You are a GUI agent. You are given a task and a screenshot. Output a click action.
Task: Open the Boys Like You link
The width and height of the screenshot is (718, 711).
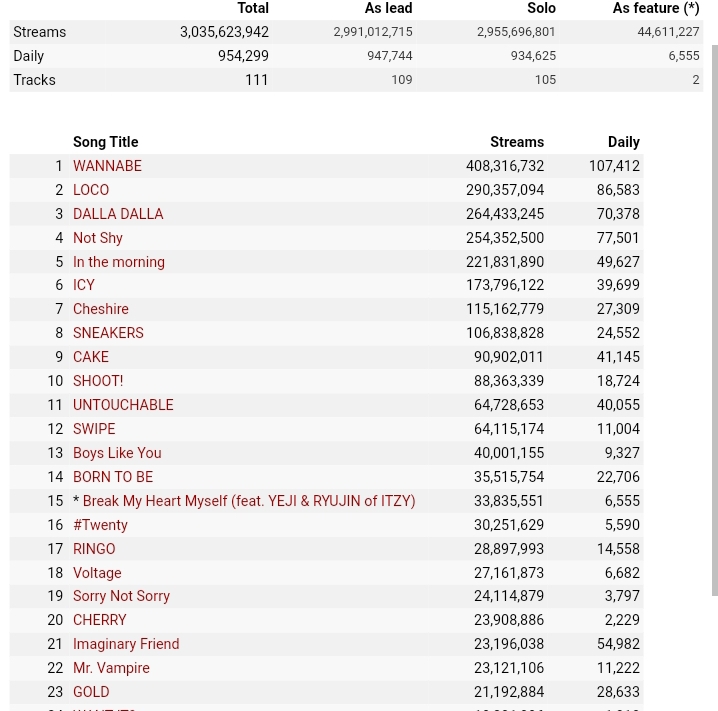(x=117, y=453)
